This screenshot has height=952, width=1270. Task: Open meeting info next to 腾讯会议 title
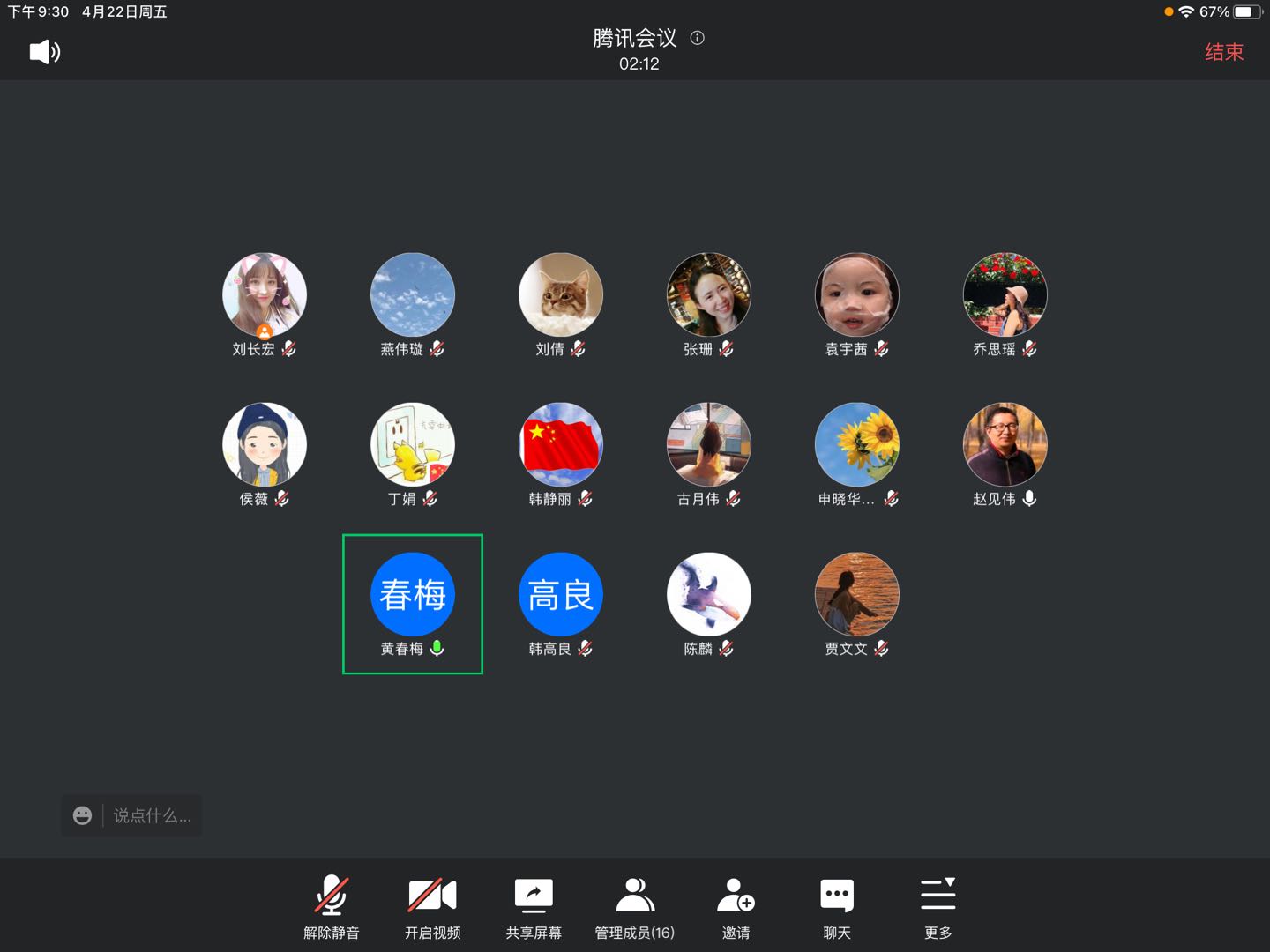pos(698,38)
